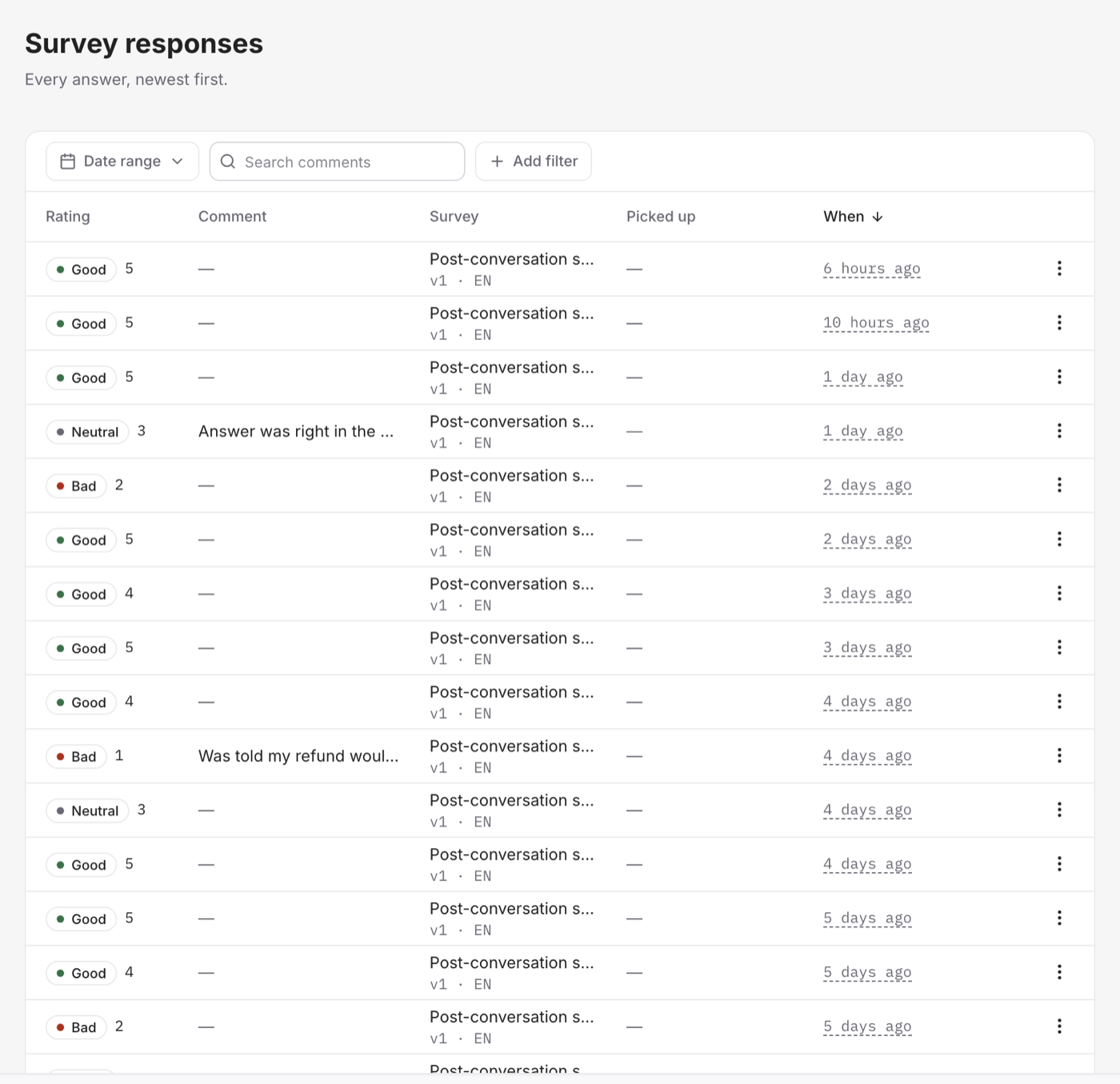1120x1084 pixels.
Task: Click the search magnifier icon
Action: pyautogui.click(x=228, y=162)
